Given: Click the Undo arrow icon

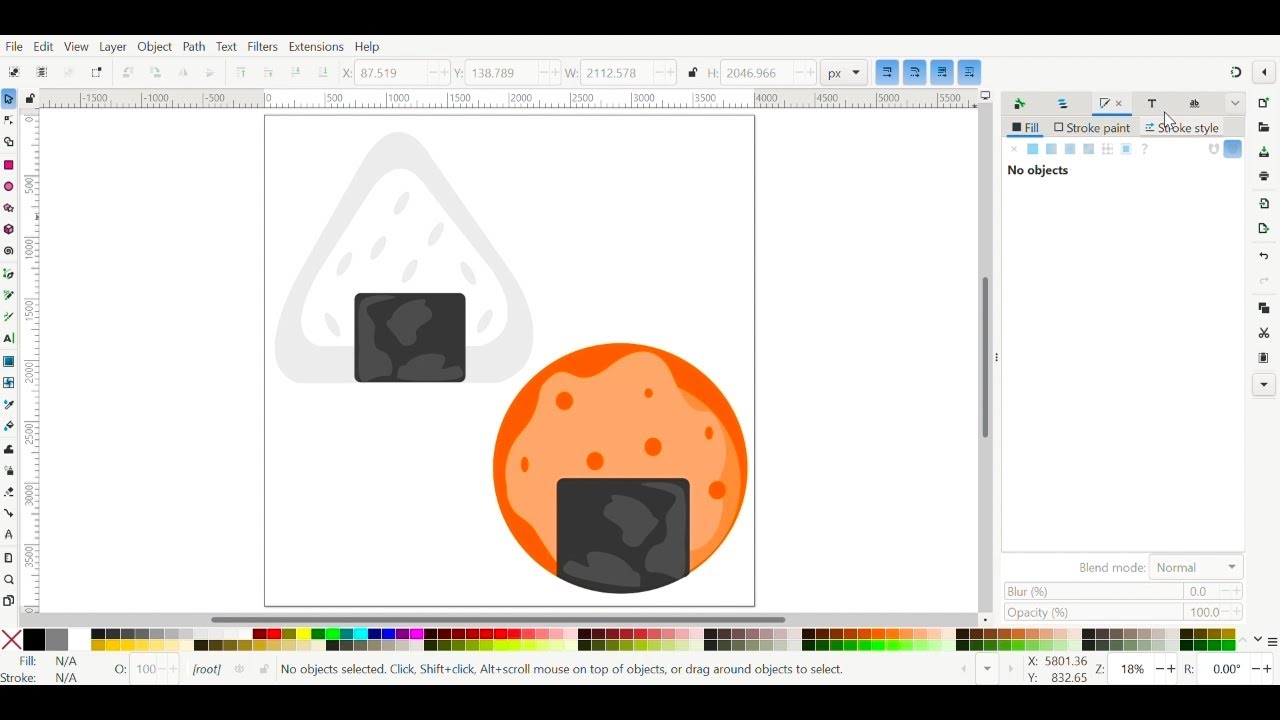Looking at the screenshot, I should point(1264,256).
